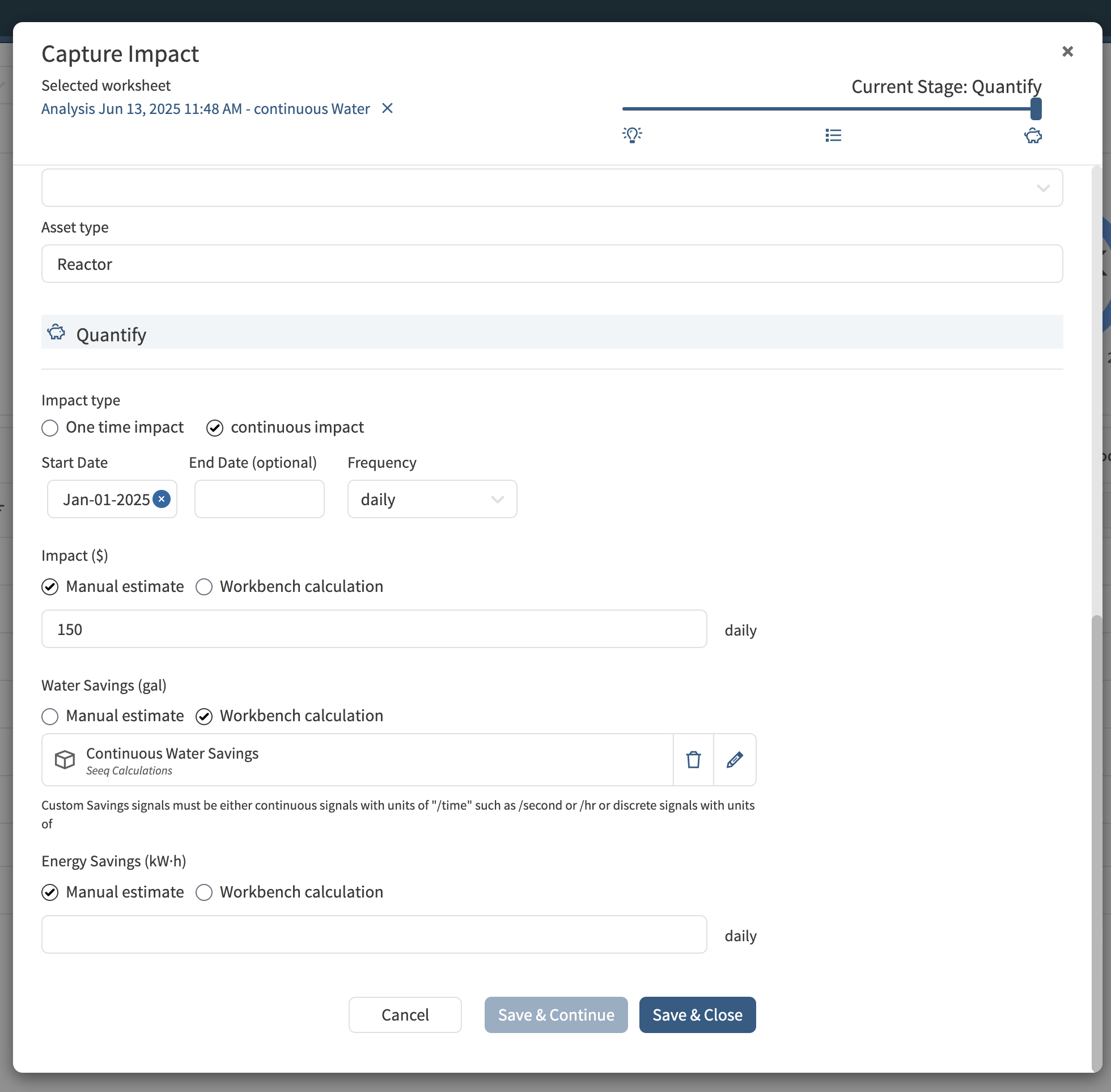Click the piggy bank stage icon
The height and width of the screenshot is (1092, 1111).
pyautogui.click(x=1032, y=136)
